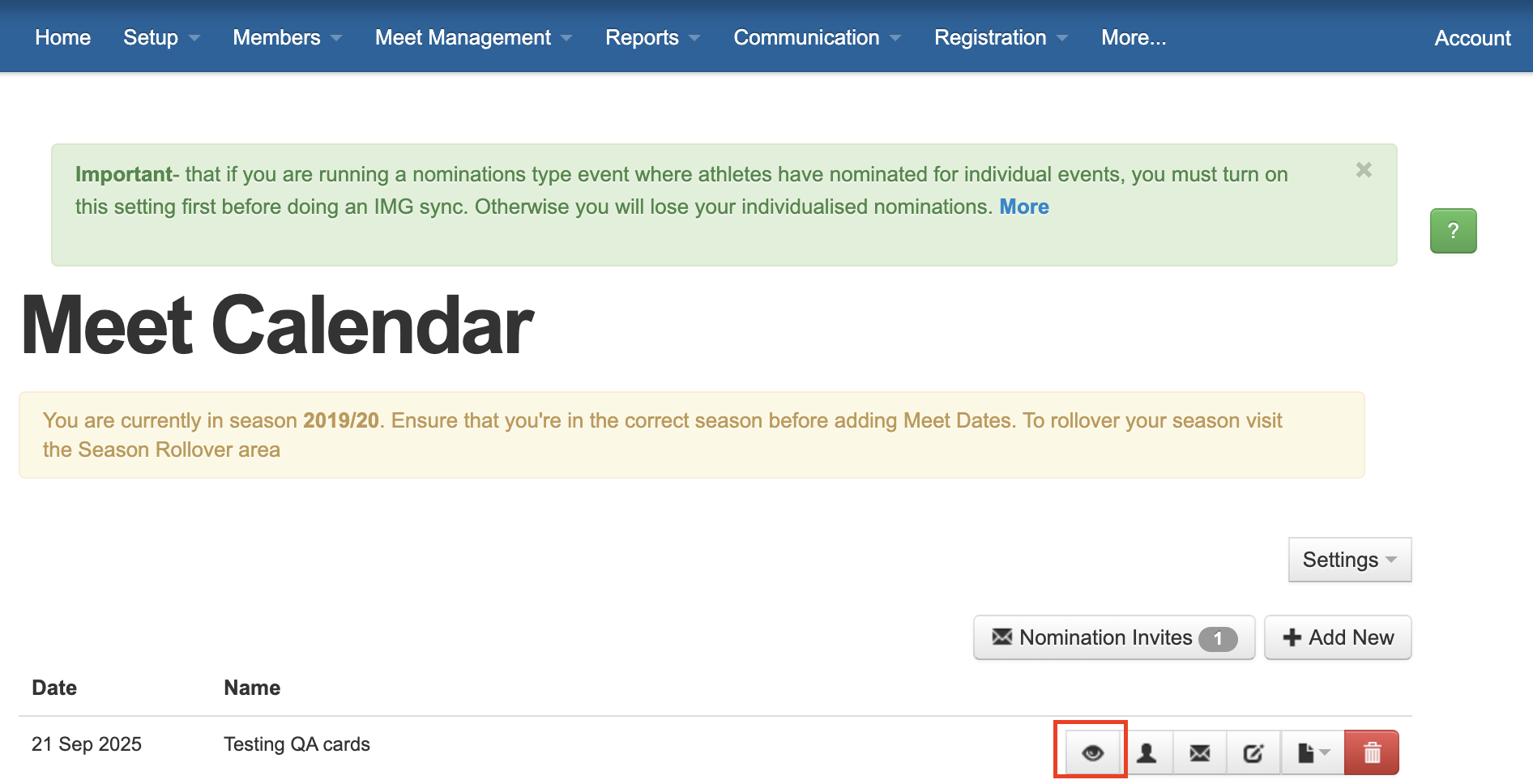
Task: Open the person icon for Testing QA cards
Action: (x=1147, y=752)
